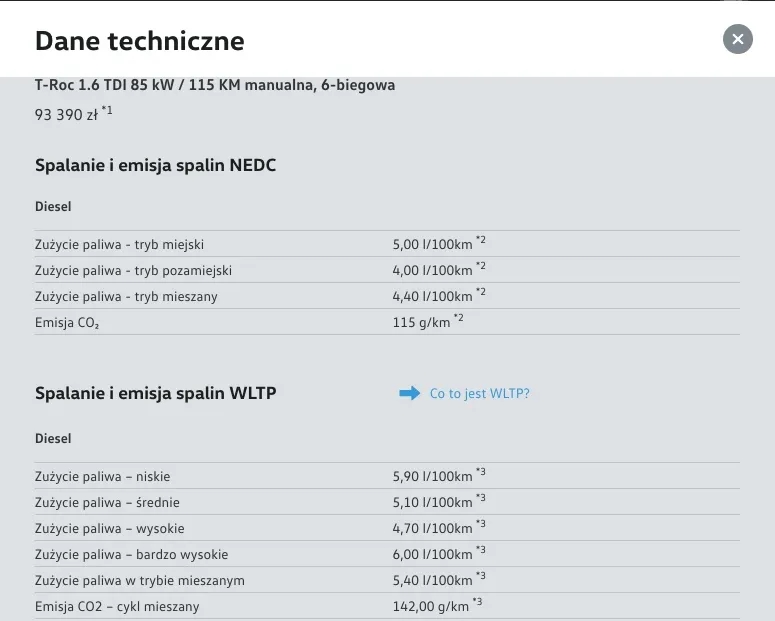The image size is (775, 621).
Task: Click the 'Zużycie paliwa – bardzo wysokie' row label
Action: (131, 555)
